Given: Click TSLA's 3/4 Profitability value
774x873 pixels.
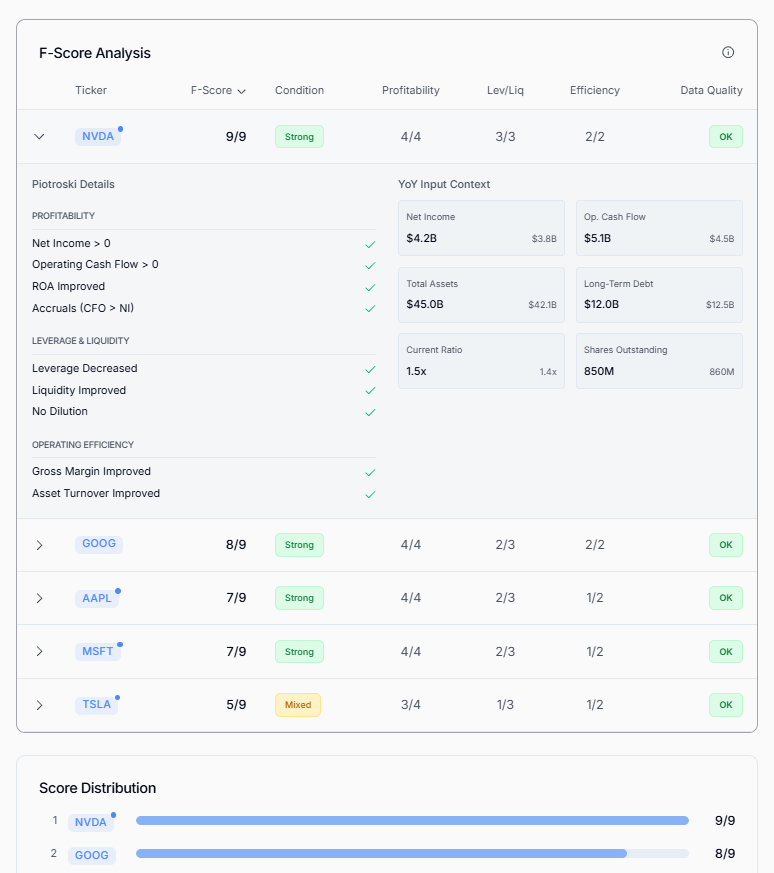Looking at the screenshot, I should (x=411, y=705).
